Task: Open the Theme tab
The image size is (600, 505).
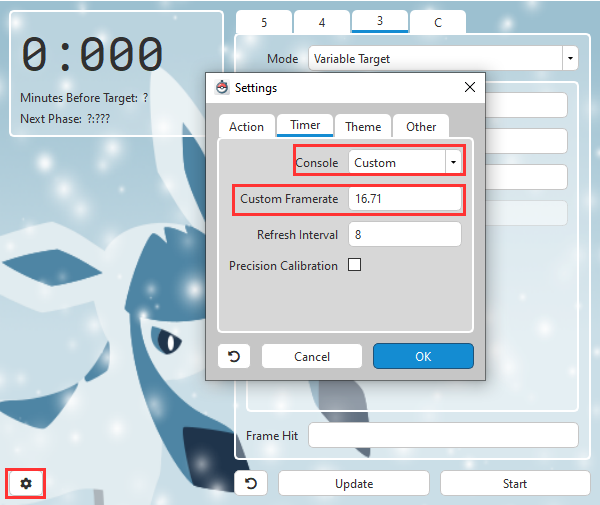Action: coord(363,126)
